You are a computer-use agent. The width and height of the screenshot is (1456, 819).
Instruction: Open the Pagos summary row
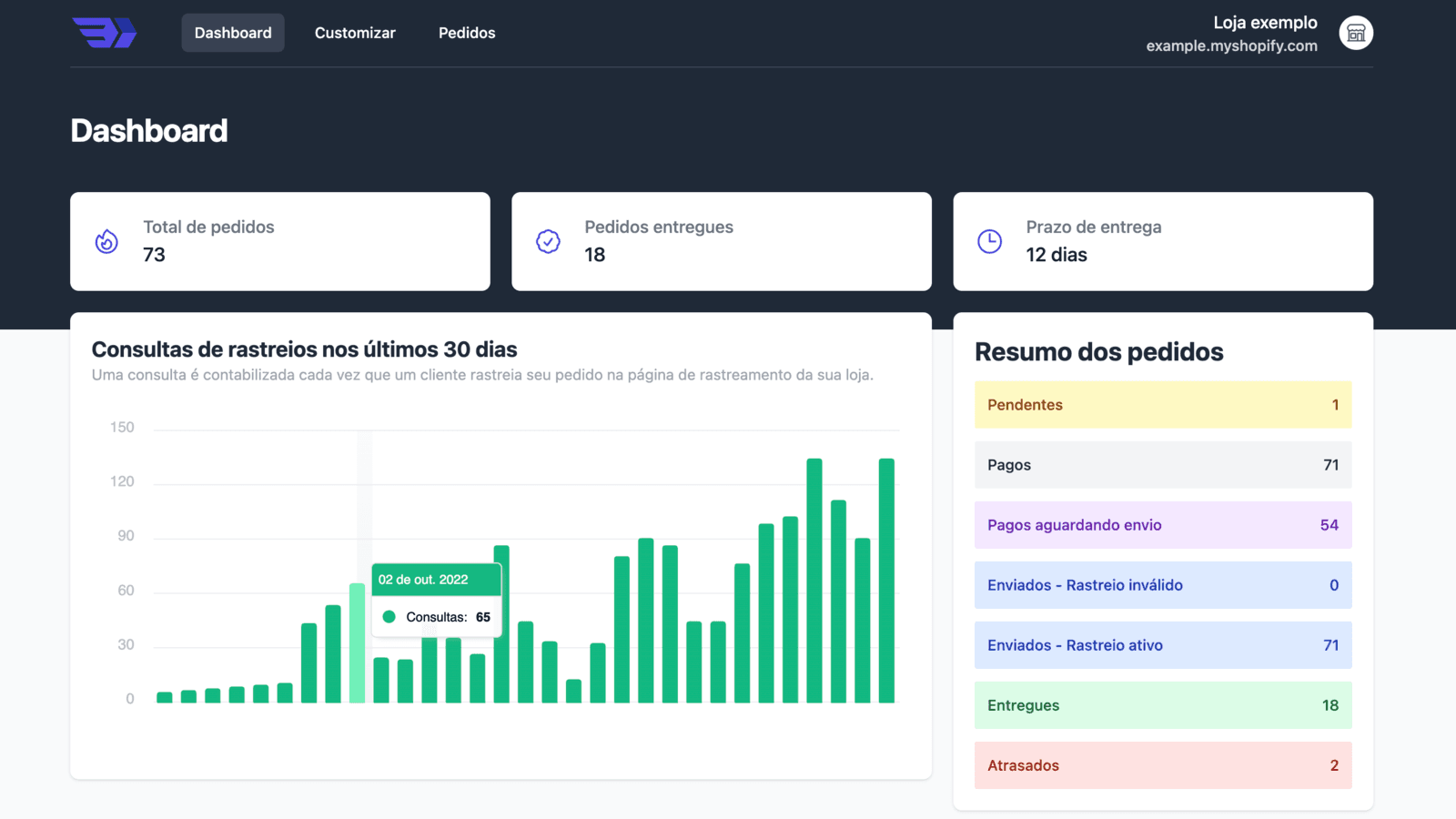pos(1162,465)
